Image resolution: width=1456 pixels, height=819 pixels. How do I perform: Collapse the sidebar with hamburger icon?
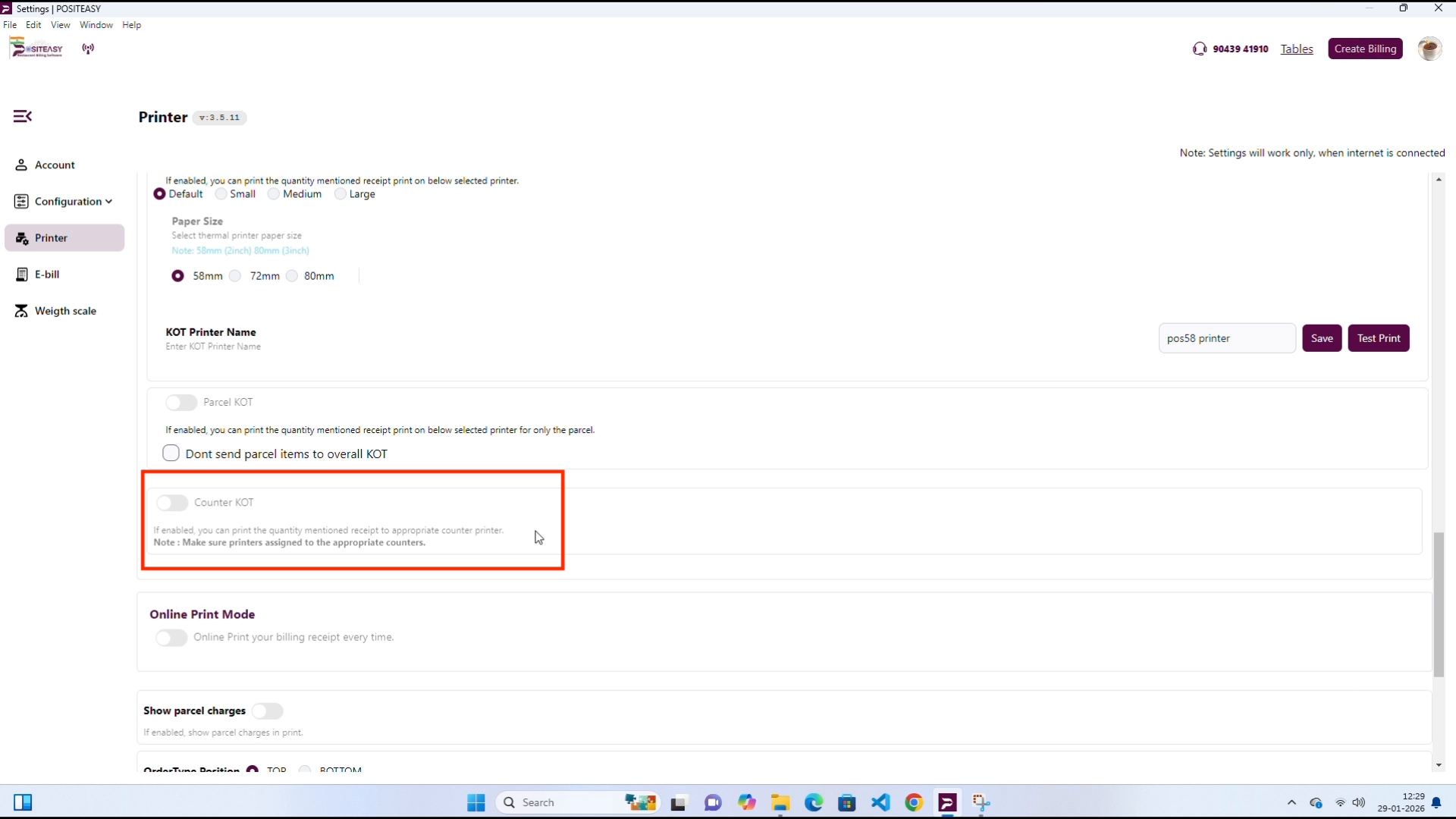coord(23,116)
